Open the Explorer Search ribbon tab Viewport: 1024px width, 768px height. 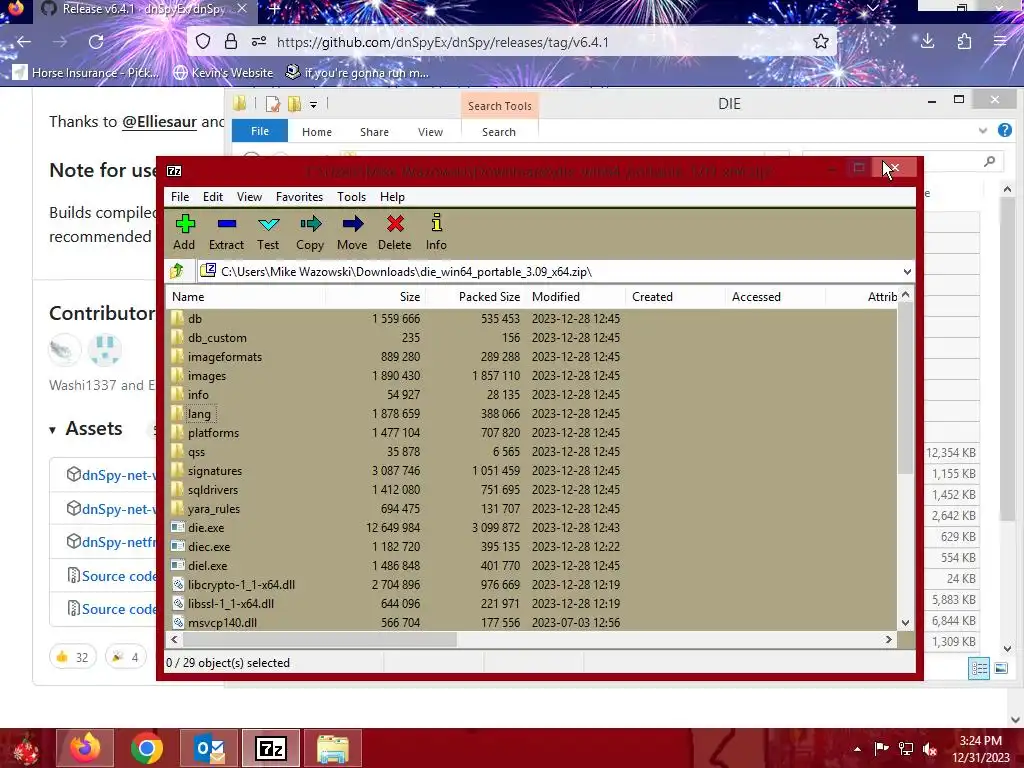click(499, 132)
